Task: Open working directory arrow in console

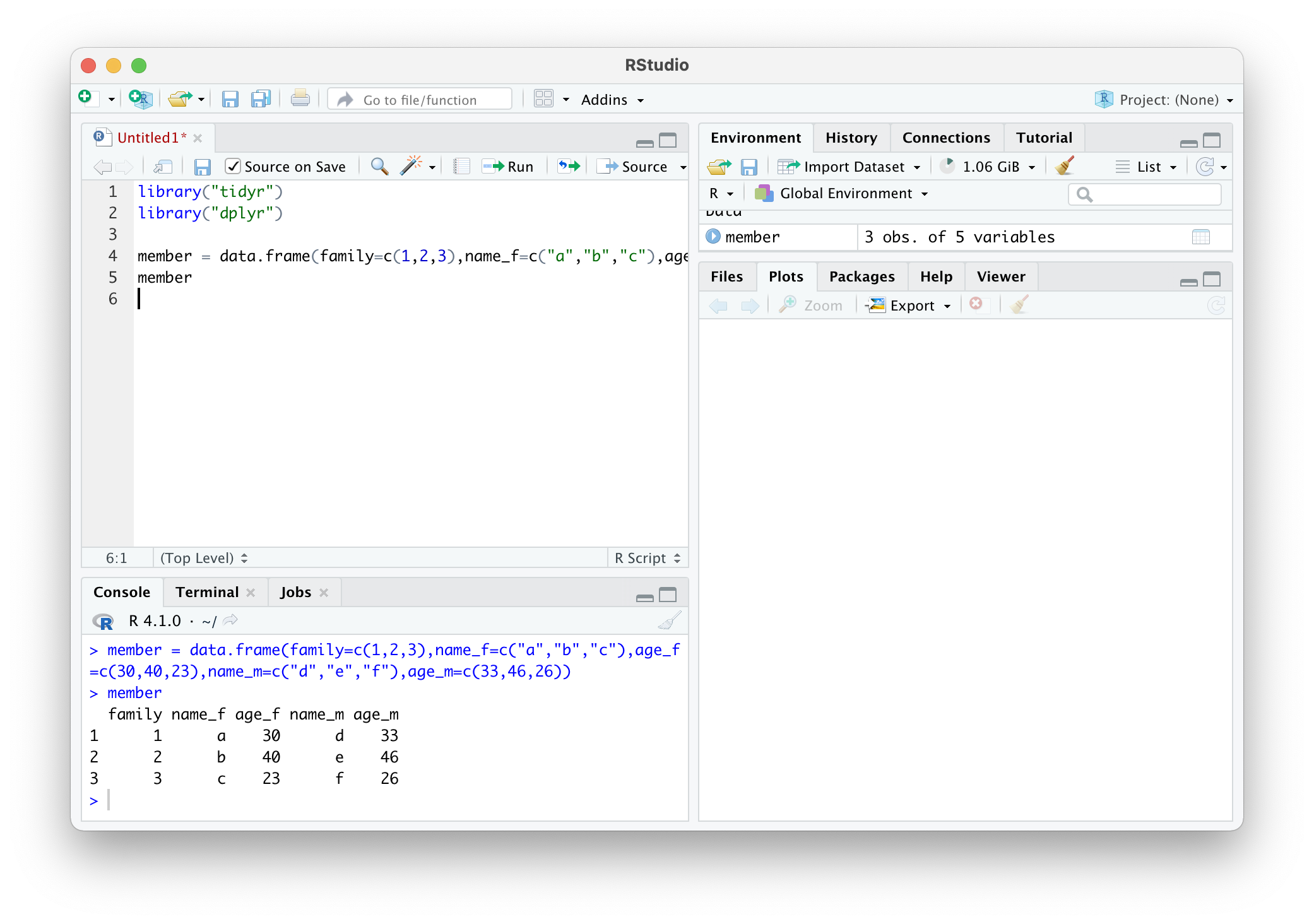Action: click(230, 620)
